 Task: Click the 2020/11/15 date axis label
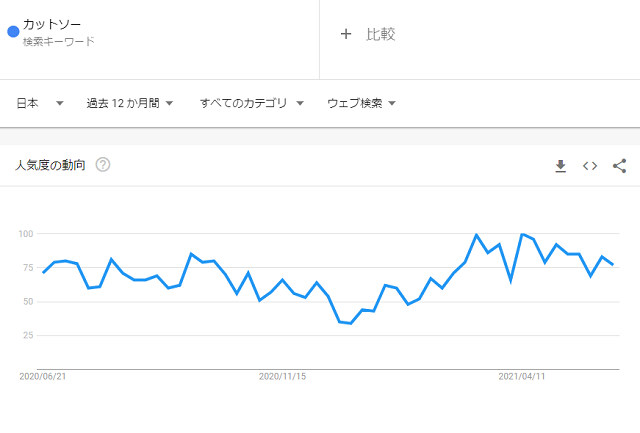[282, 376]
